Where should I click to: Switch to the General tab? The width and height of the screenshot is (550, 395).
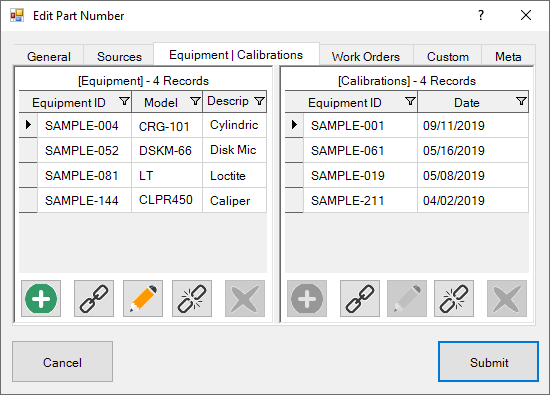[49, 56]
